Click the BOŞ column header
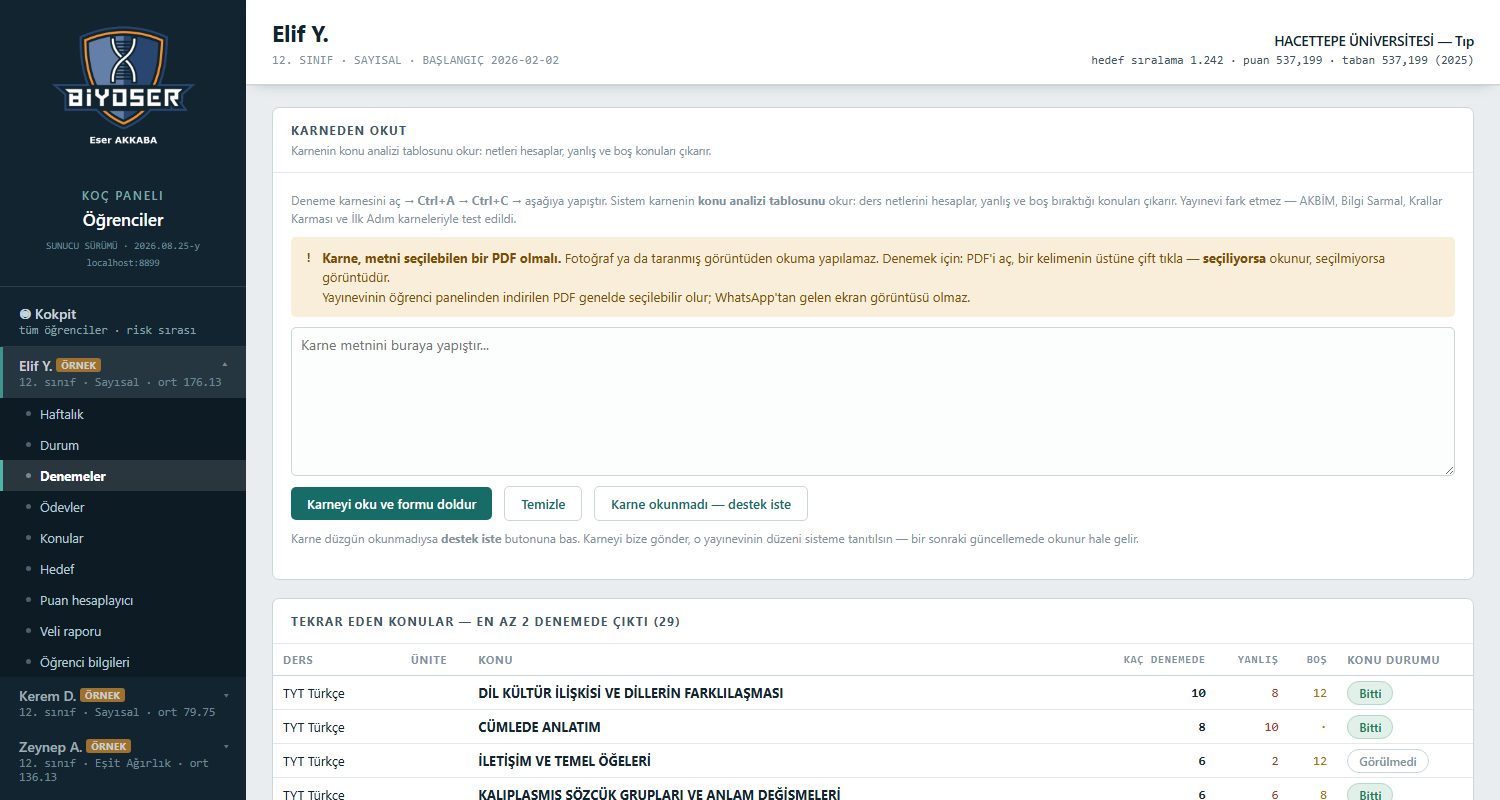 coord(1317,660)
